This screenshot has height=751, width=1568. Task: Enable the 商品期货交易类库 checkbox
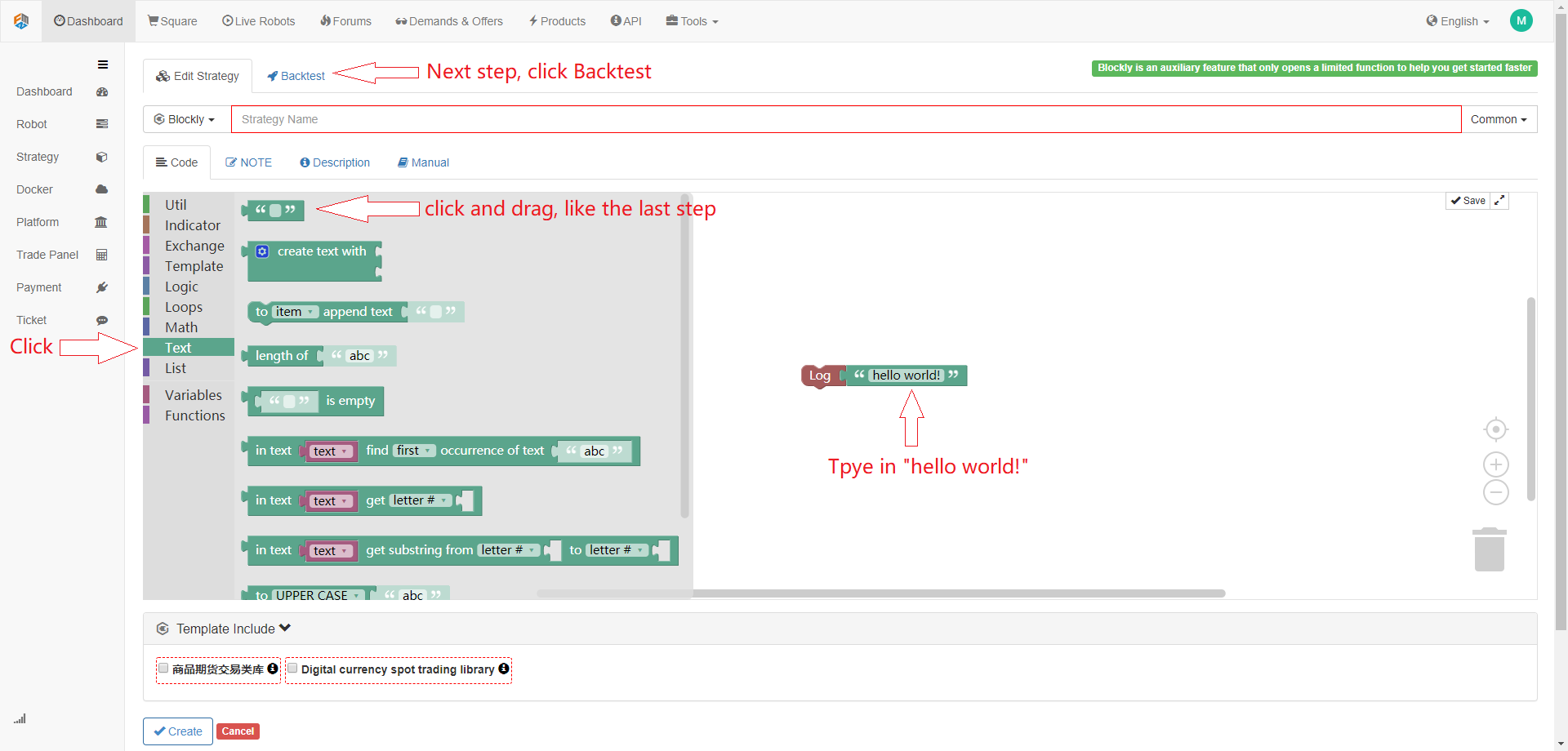click(163, 669)
